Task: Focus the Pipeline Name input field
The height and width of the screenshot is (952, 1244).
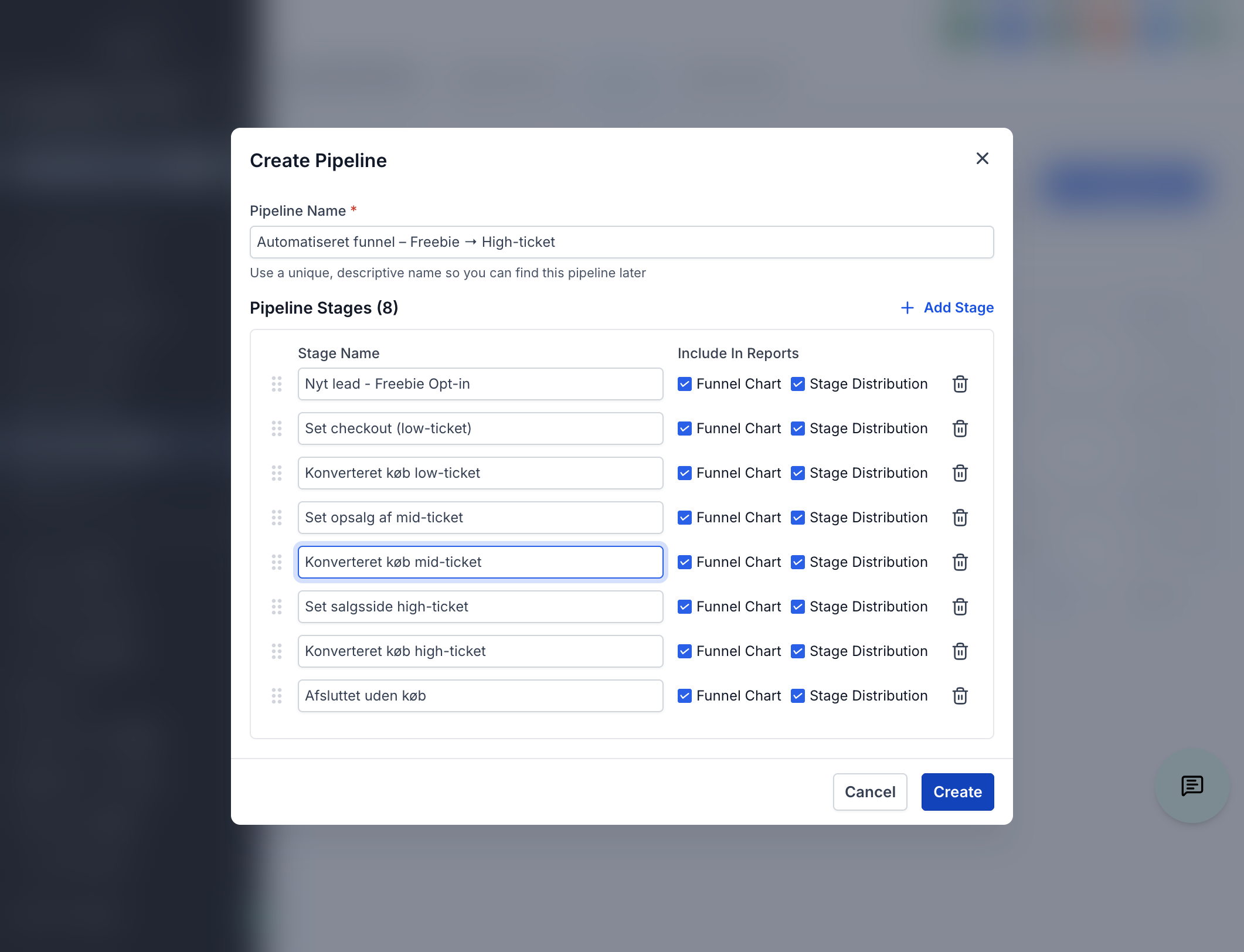Action: [621, 242]
